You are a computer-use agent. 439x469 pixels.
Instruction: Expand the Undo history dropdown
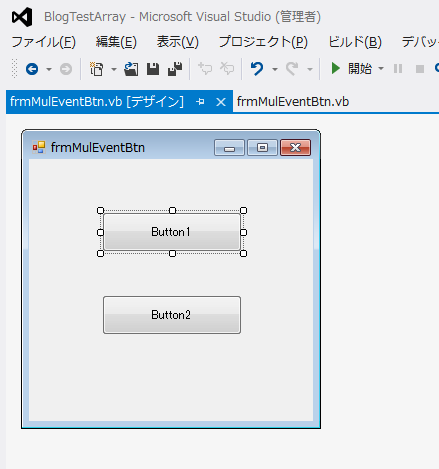click(275, 69)
